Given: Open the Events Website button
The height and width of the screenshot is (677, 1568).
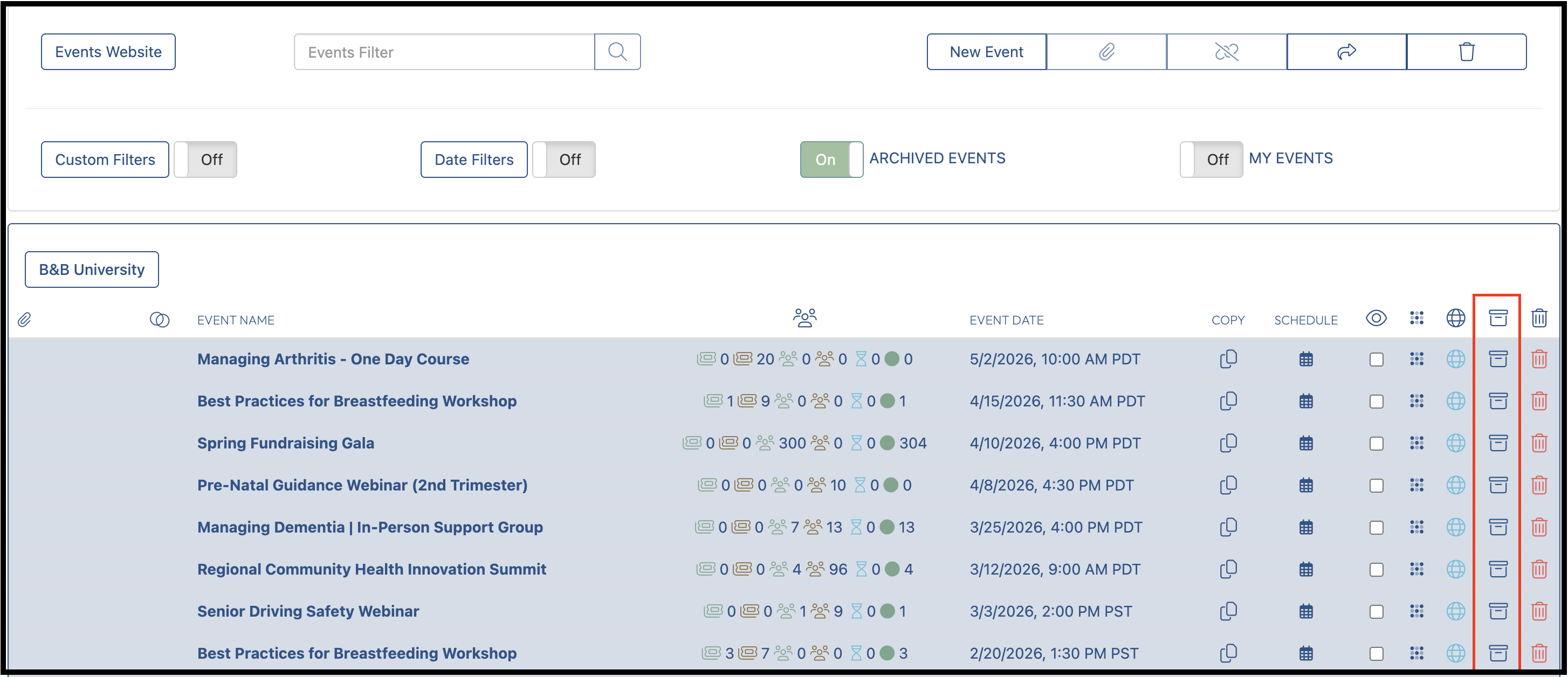Looking at the screenshot, I should [108, 52].
